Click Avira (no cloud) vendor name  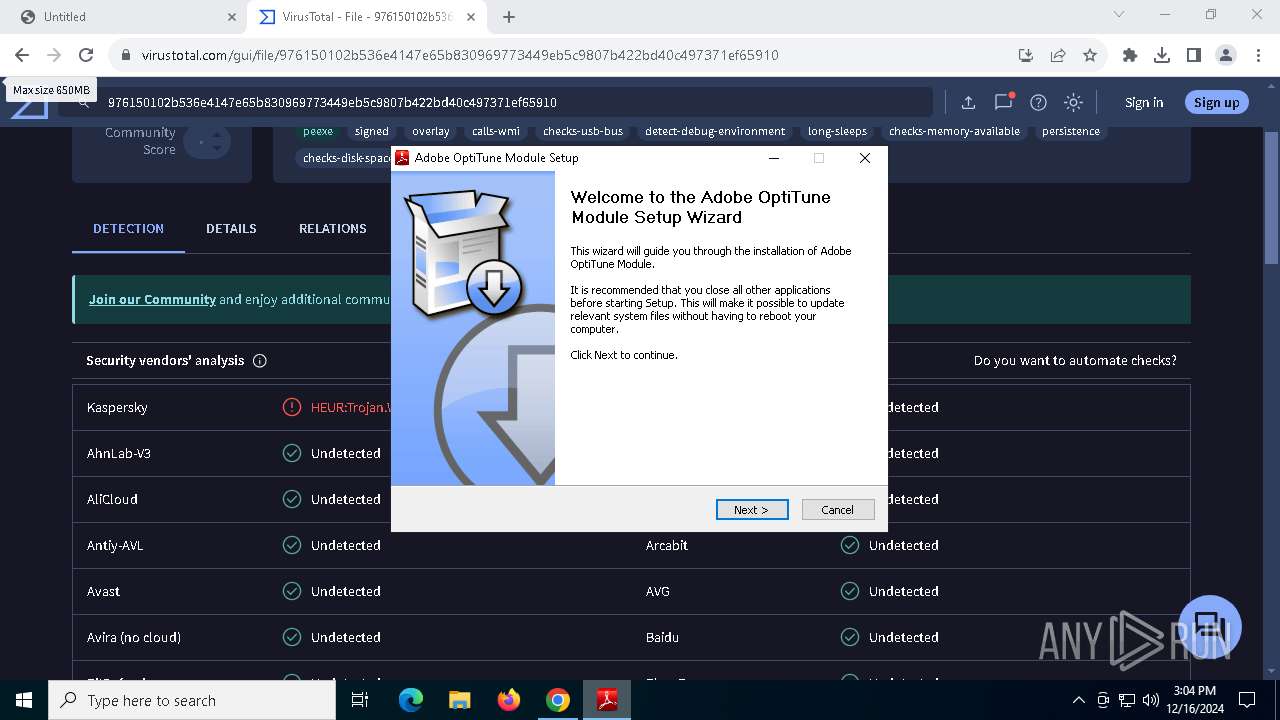pyautogui.click(x=134, y=637)
